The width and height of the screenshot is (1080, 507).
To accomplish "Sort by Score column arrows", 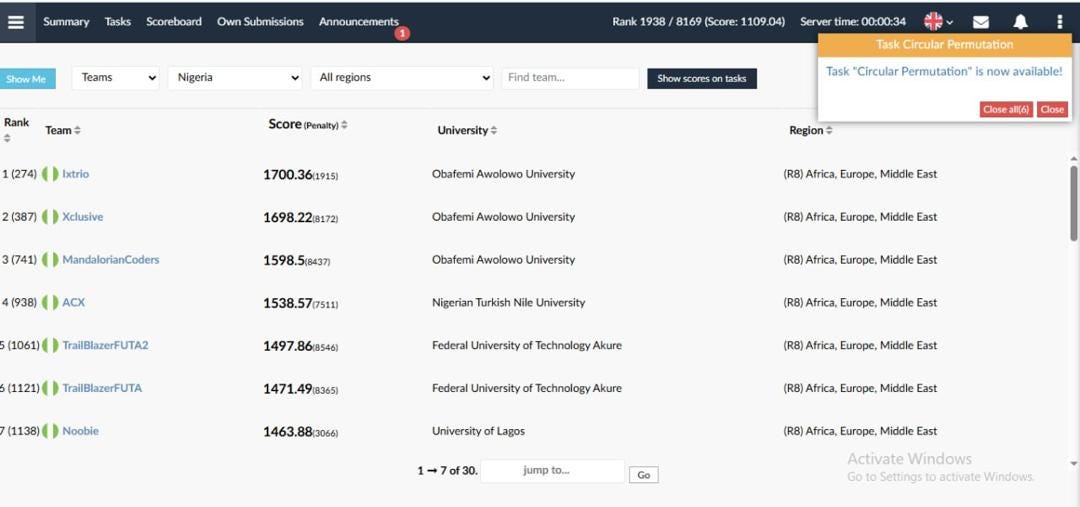I will [x=344, y=125].
